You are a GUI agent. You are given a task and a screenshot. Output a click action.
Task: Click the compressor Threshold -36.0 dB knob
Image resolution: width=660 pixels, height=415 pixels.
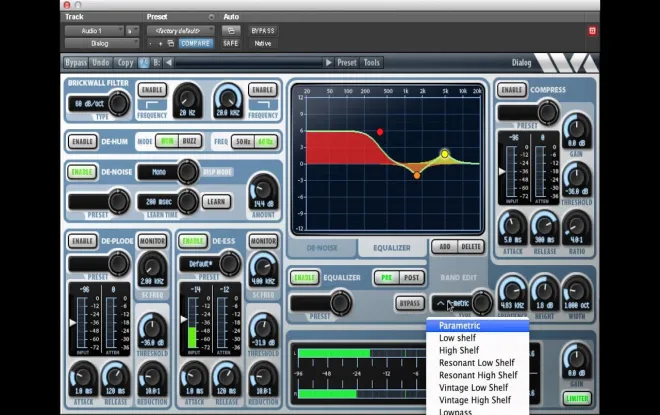tap(576, 179)
